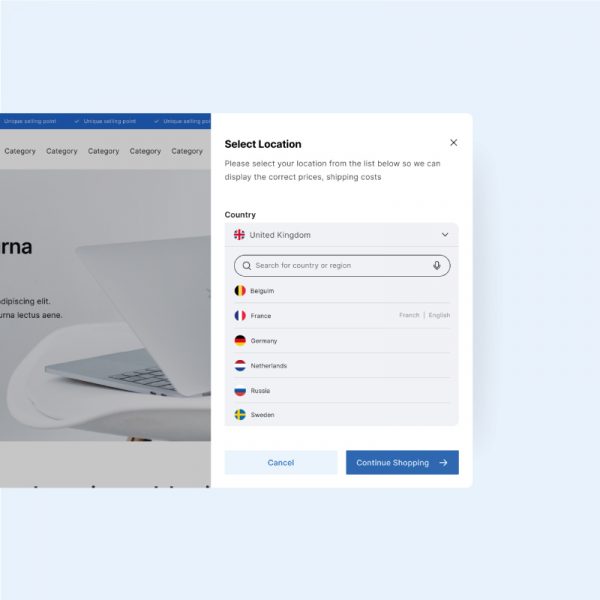Click the microphone voice search icon
The height and width of the screenshot is (600, 600).
point(437,266)
